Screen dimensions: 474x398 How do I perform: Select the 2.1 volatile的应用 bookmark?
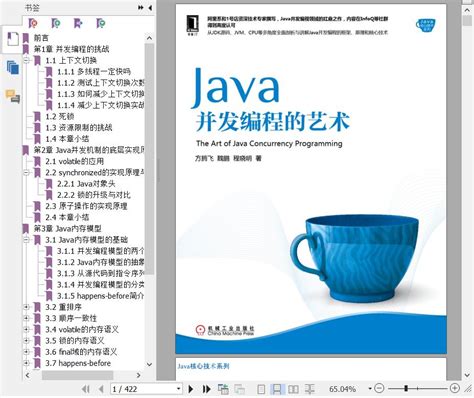pos(75,161)
